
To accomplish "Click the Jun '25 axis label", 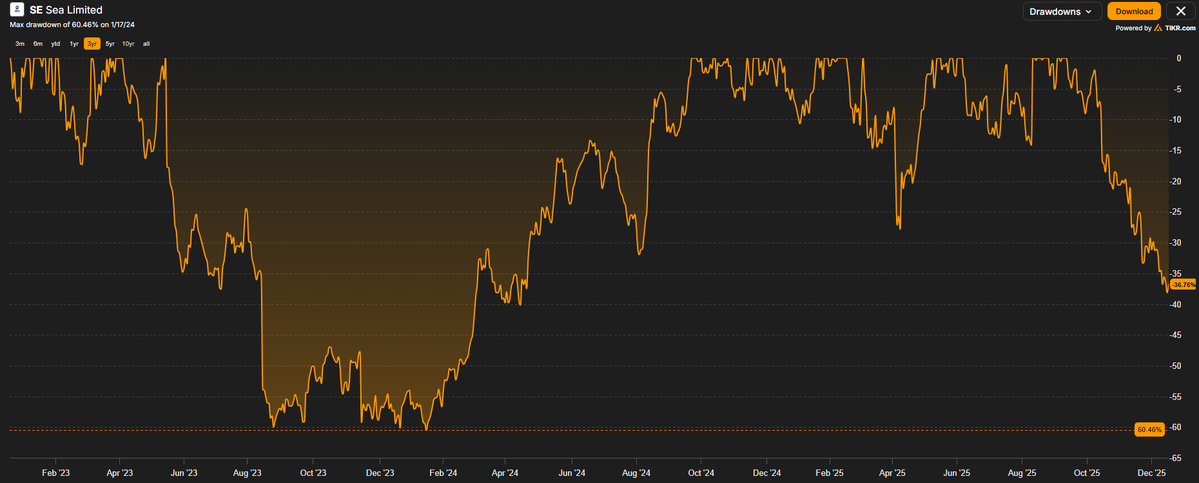I will (958, 475).
